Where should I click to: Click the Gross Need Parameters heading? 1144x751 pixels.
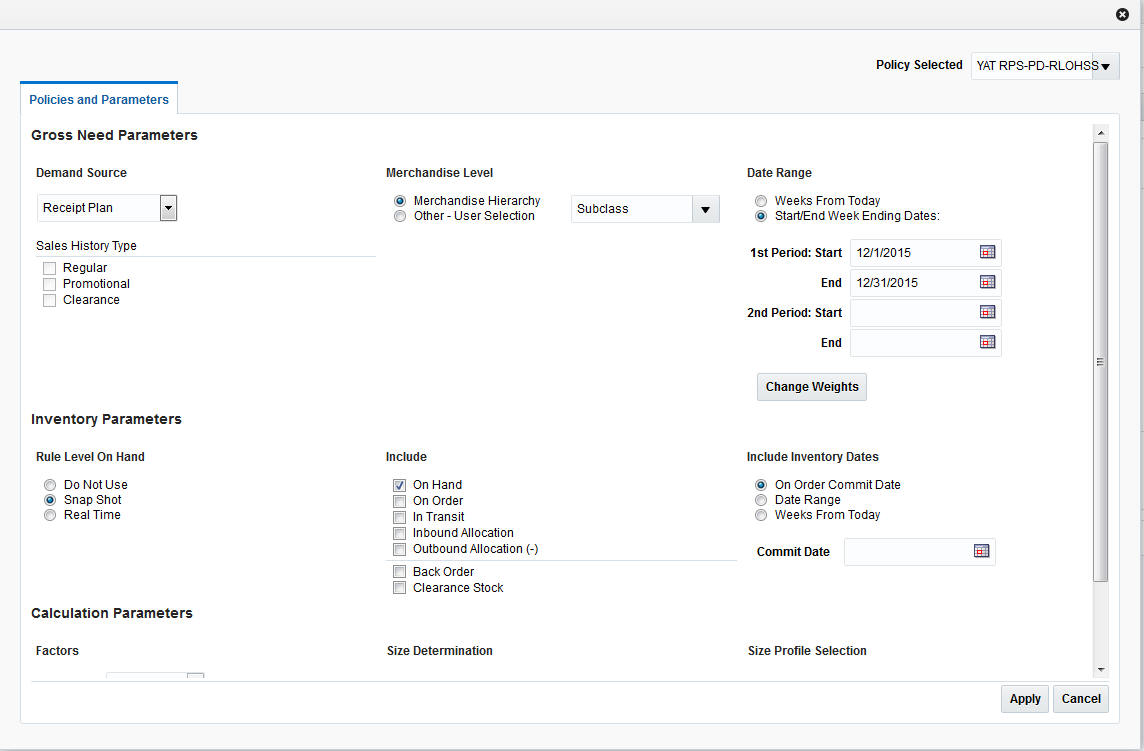click(x=115, y=135)
